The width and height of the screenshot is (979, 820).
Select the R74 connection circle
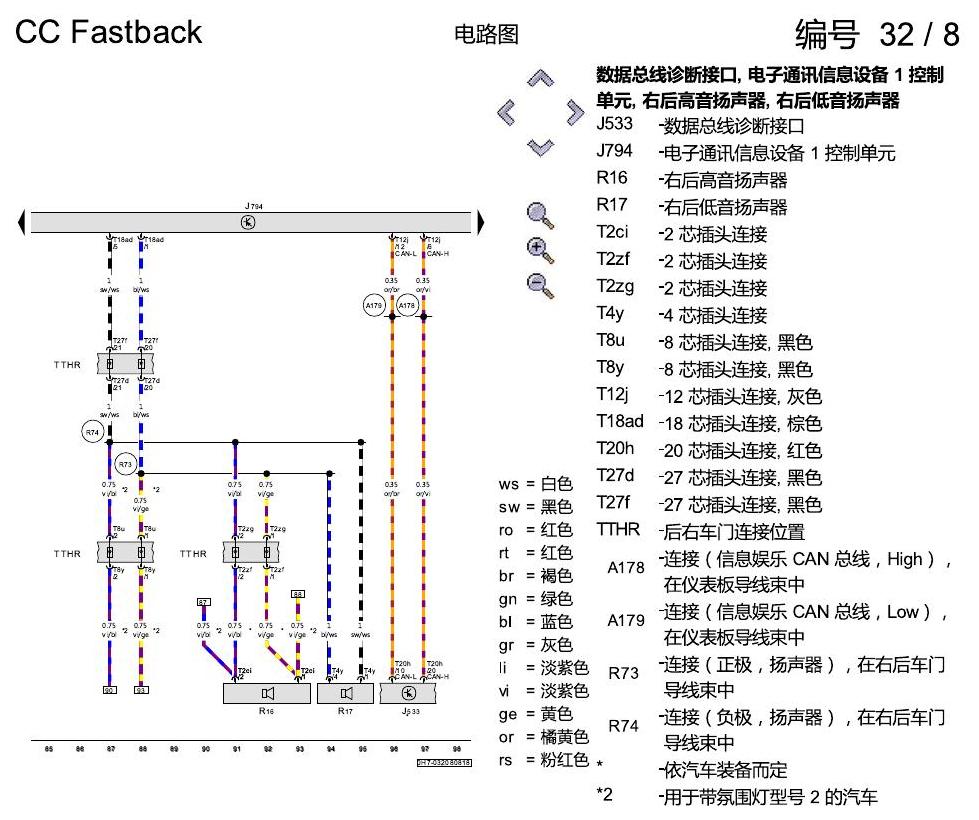[x=92, y=432]
